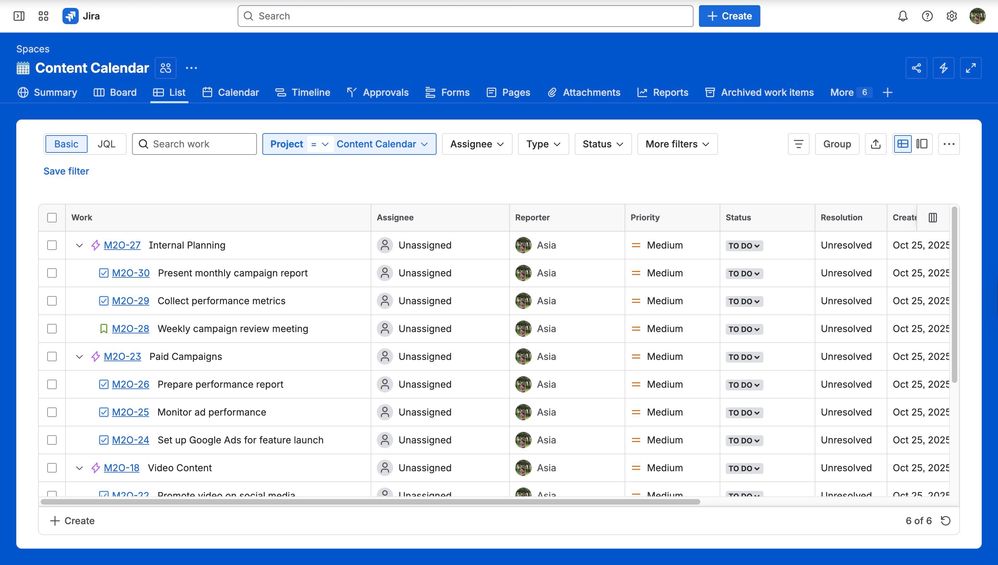Click the Save filter link
The height and width of the screenshot is (565, 998).
click(66, 171)
